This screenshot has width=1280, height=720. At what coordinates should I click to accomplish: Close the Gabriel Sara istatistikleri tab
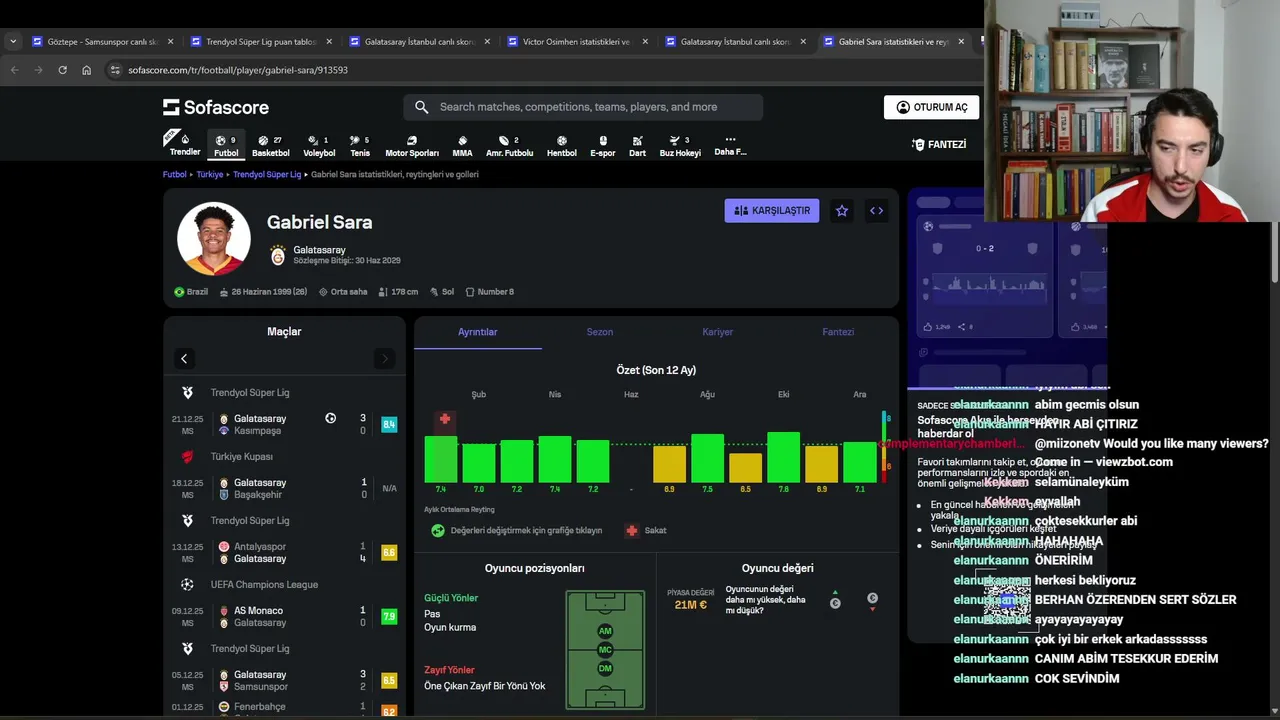coord(961,42)
